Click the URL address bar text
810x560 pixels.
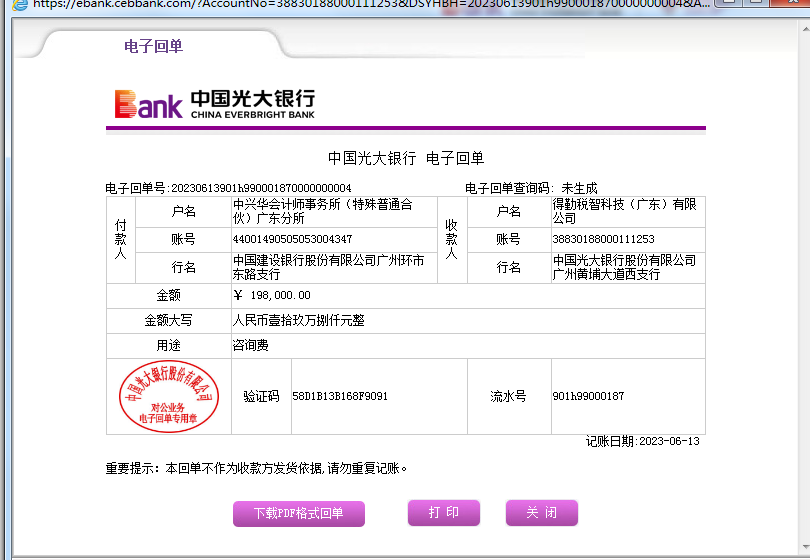[x=371, y=4]
